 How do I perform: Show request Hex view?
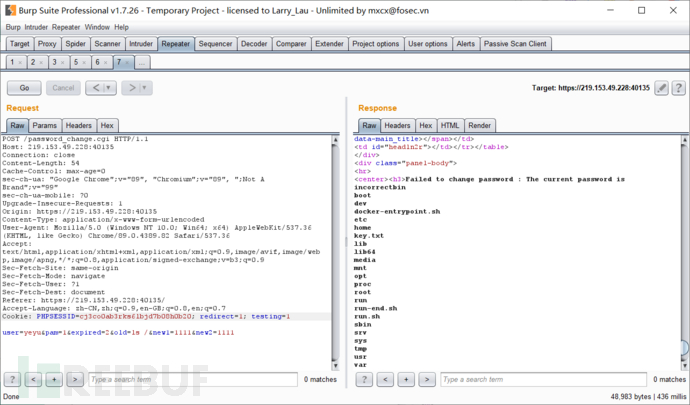coord(107,125)
